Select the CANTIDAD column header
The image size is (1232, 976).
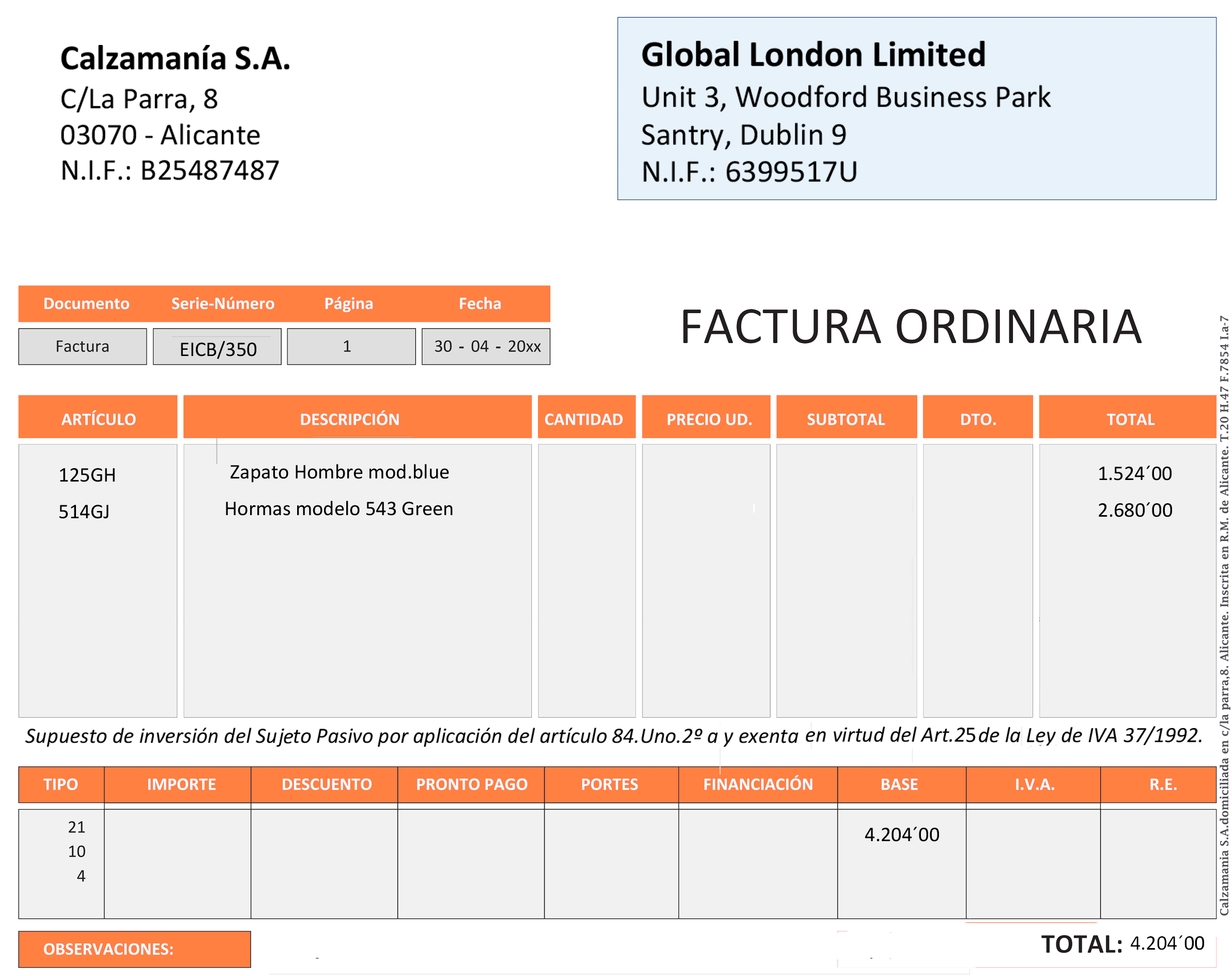(583, 419)
